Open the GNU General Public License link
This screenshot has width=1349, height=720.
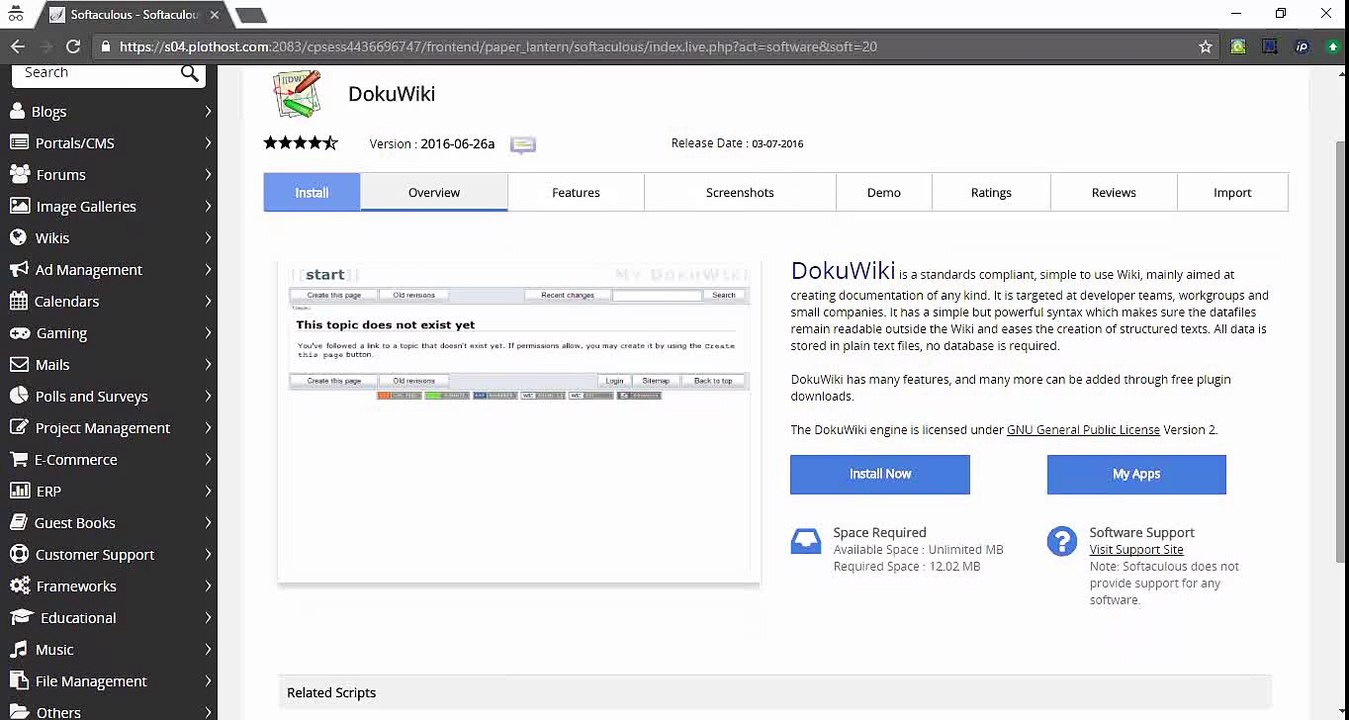point(1083,430)
